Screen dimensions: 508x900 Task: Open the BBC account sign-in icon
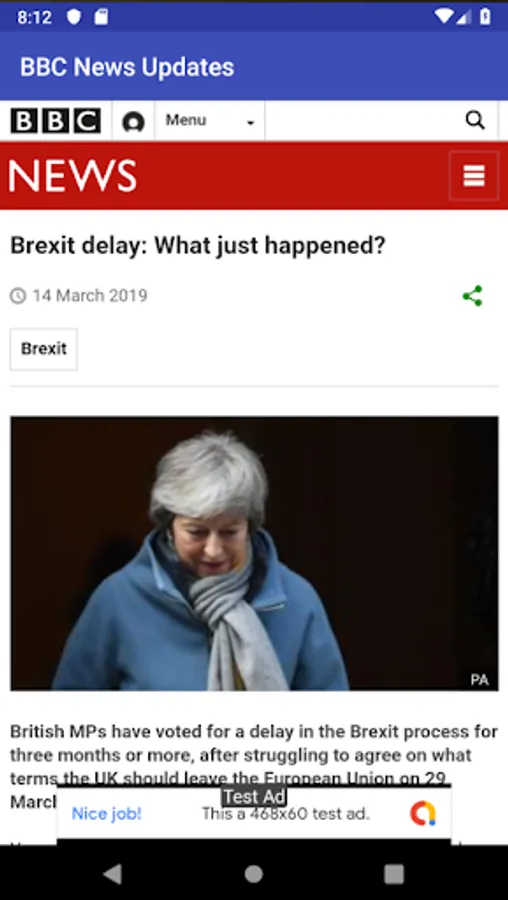click(133, 122)
